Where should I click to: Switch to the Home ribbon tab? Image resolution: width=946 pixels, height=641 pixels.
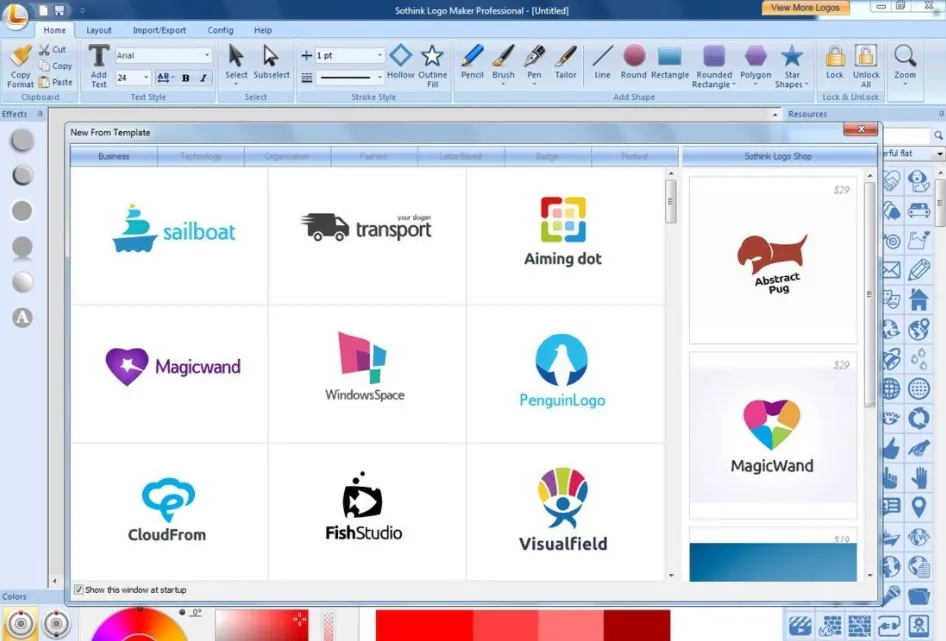[x=54, y=30]
